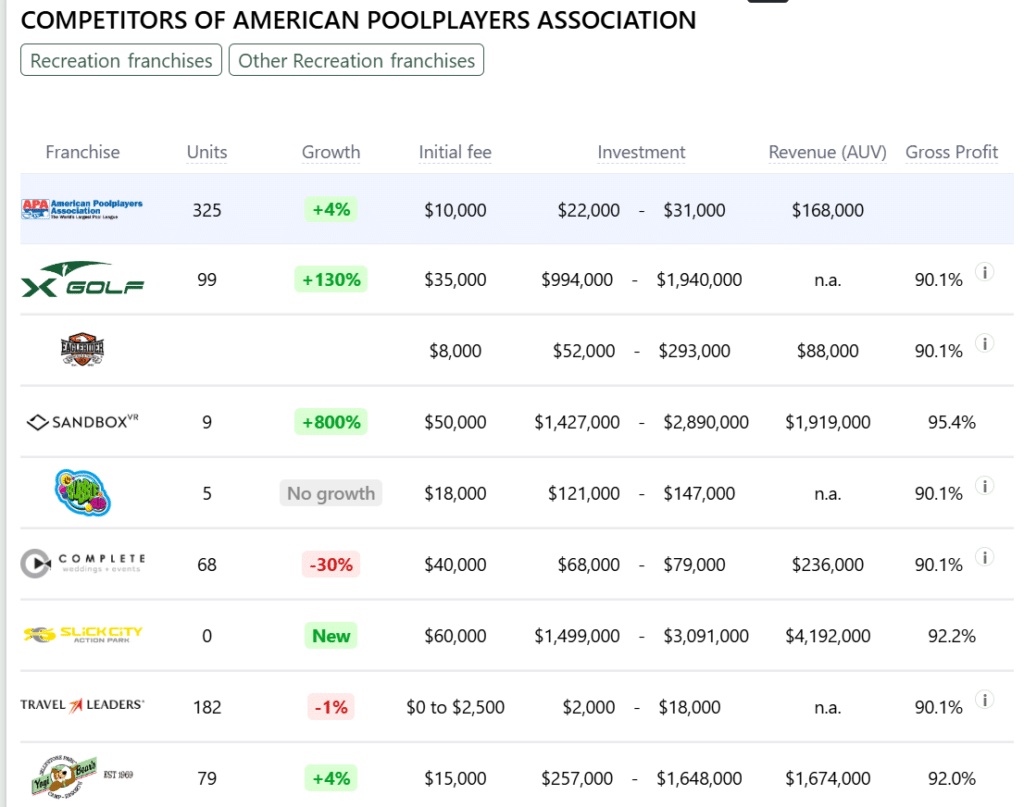The width and height of the screenshot is (1024, 807).
Task: Sort by the Units column header
Action: point(207,152)
